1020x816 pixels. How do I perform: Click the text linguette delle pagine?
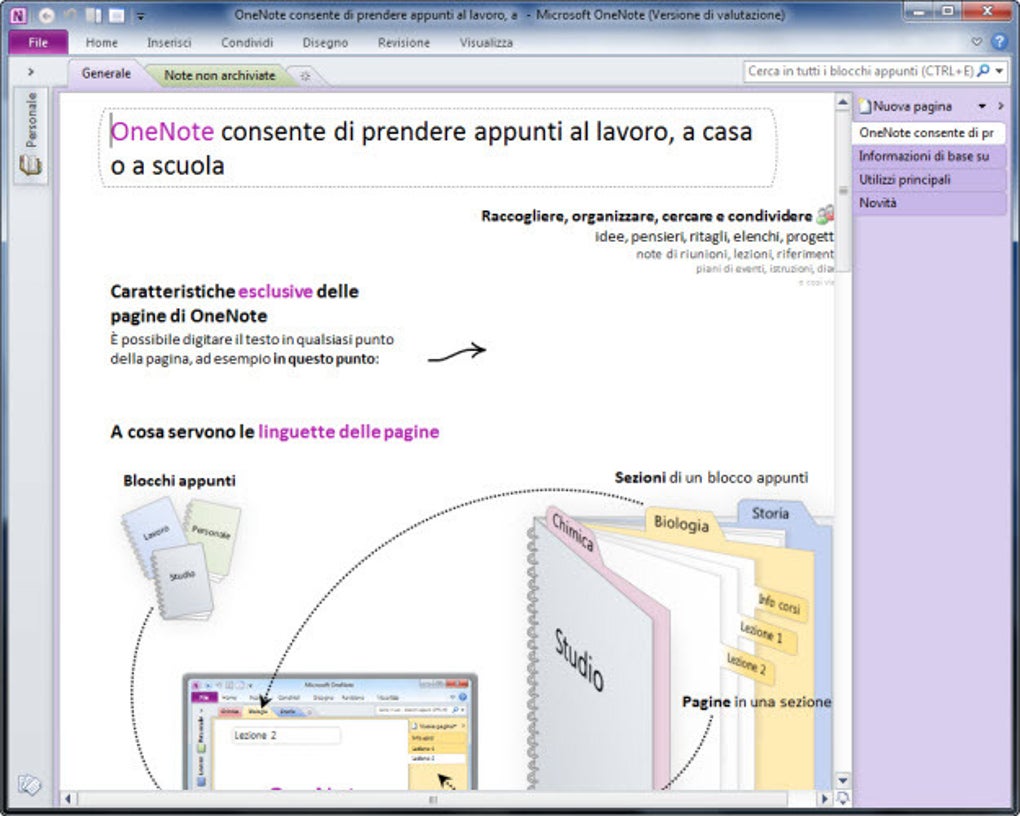[x=349, y=431]
